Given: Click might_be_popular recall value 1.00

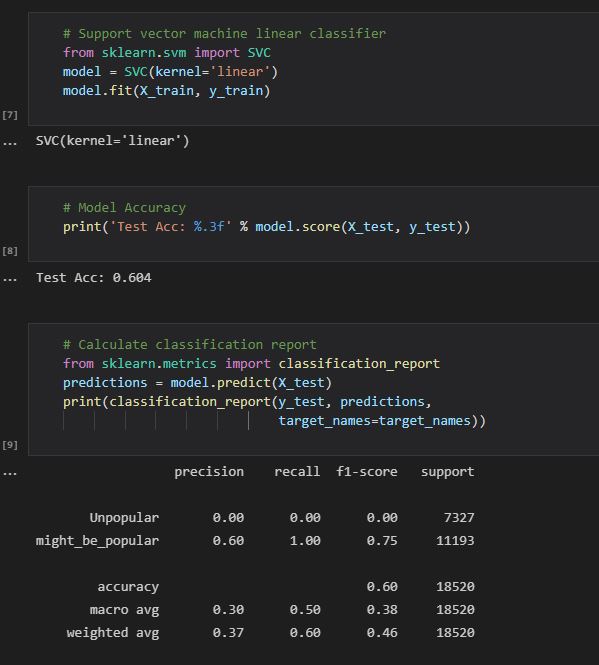Looking at the screenshot, I should (305, 541).
